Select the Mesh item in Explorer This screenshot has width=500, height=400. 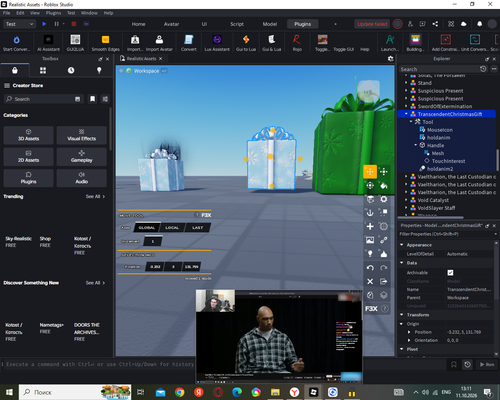(438, 153)
